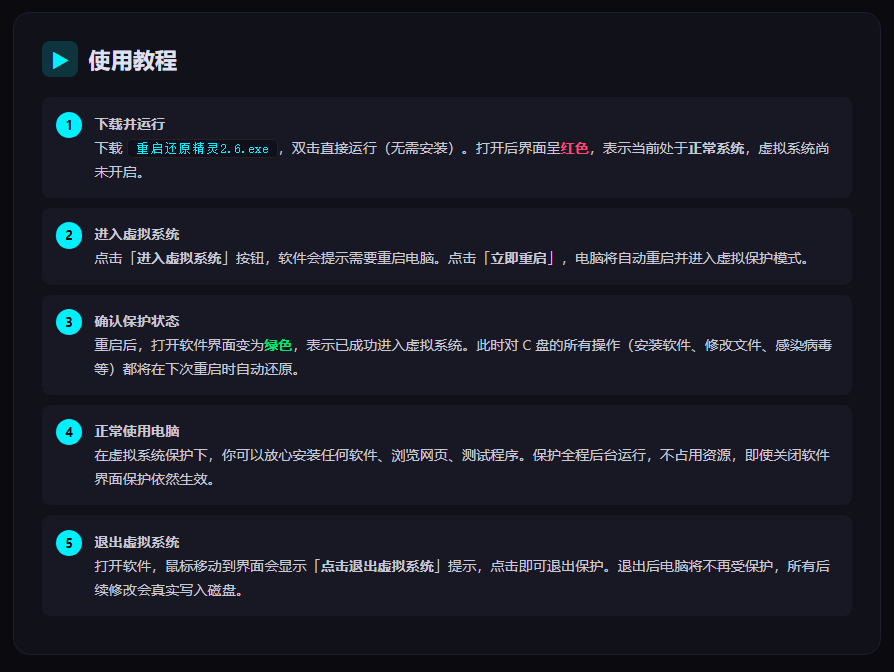This screenshot has width=894, height=672.
Task: Click the bold 正常系统 text
Action: coord(716,148)
